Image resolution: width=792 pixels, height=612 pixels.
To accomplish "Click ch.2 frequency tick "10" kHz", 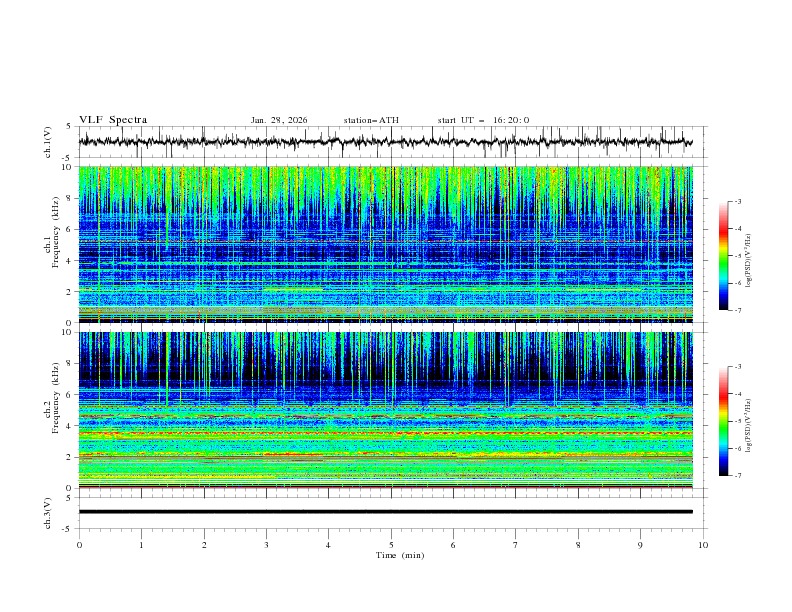I will point(68,332).
